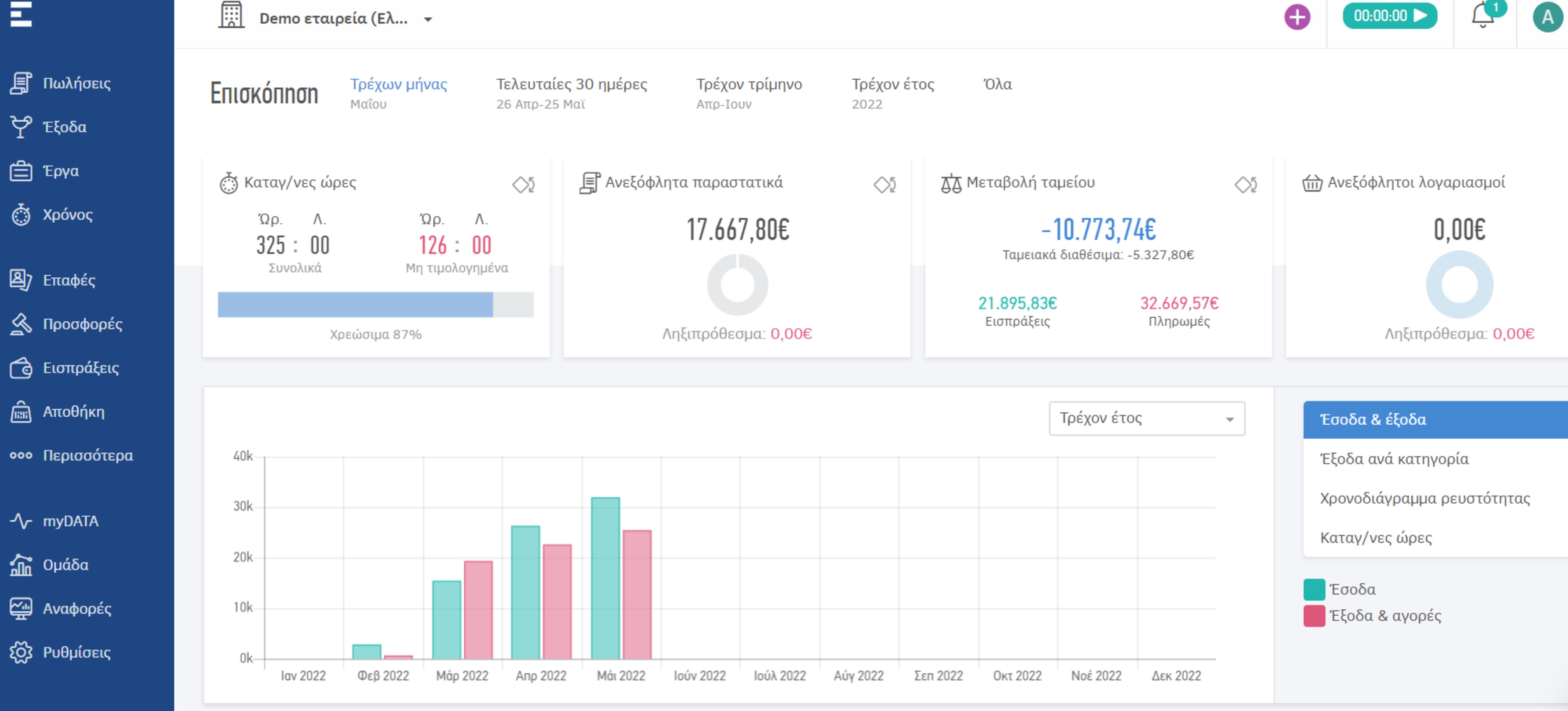Click the 0,00€ unpaid bills amount
Screen dimensions: 1568x711
[1459, 230]
